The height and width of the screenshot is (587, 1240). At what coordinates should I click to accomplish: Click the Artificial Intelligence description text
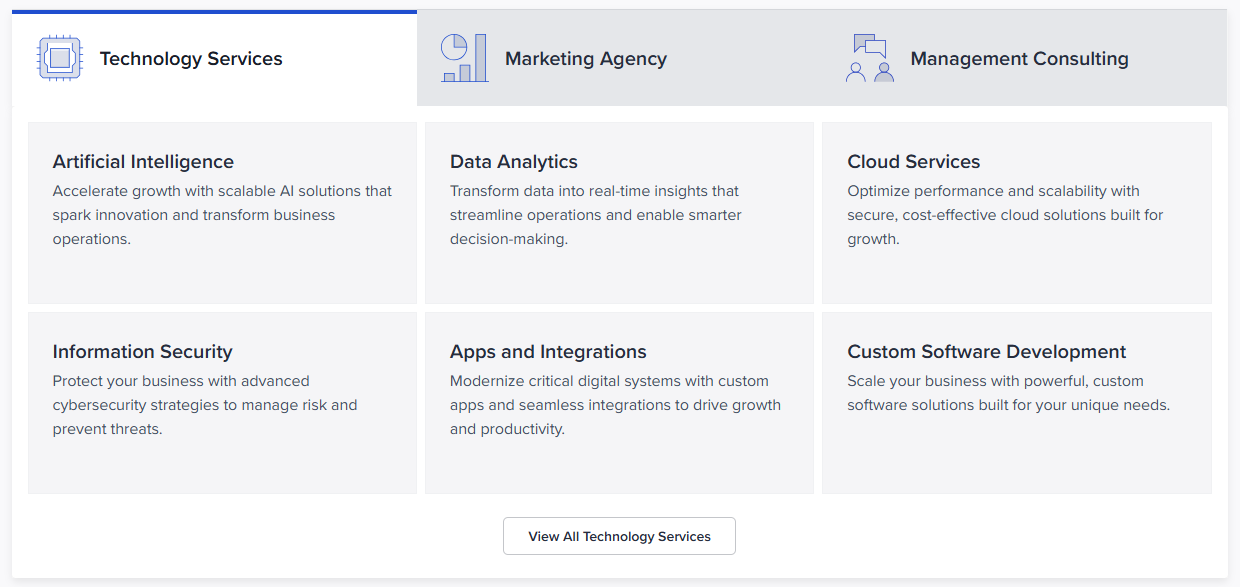222,215
